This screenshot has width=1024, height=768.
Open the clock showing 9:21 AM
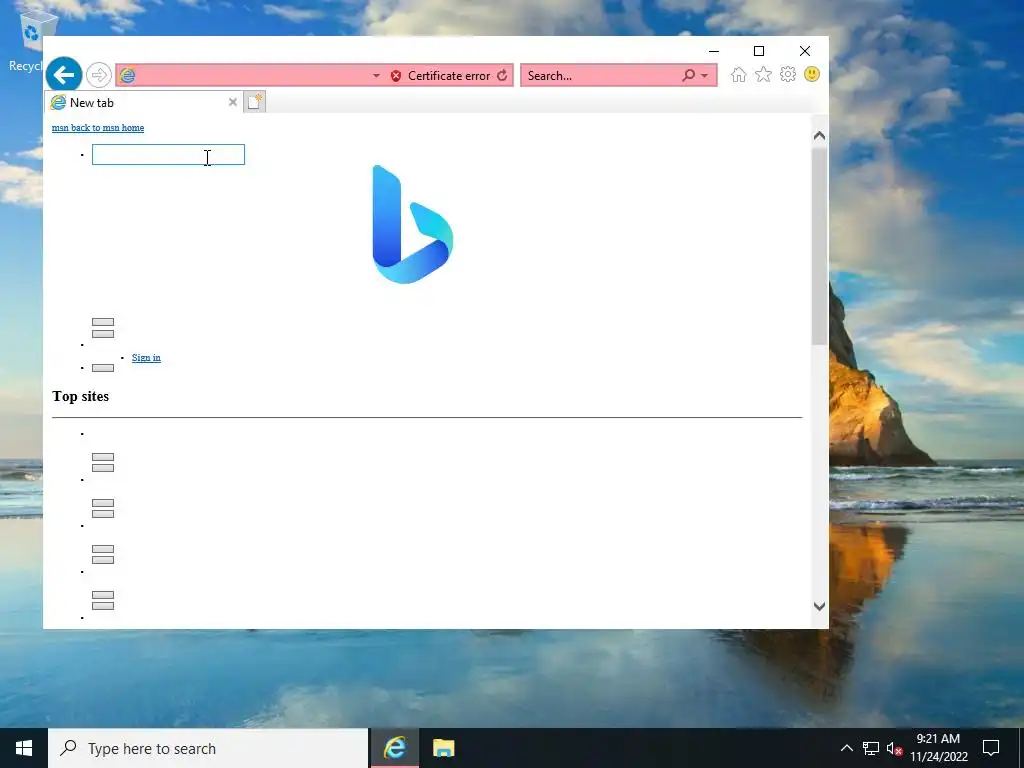[x=938, y=748]
